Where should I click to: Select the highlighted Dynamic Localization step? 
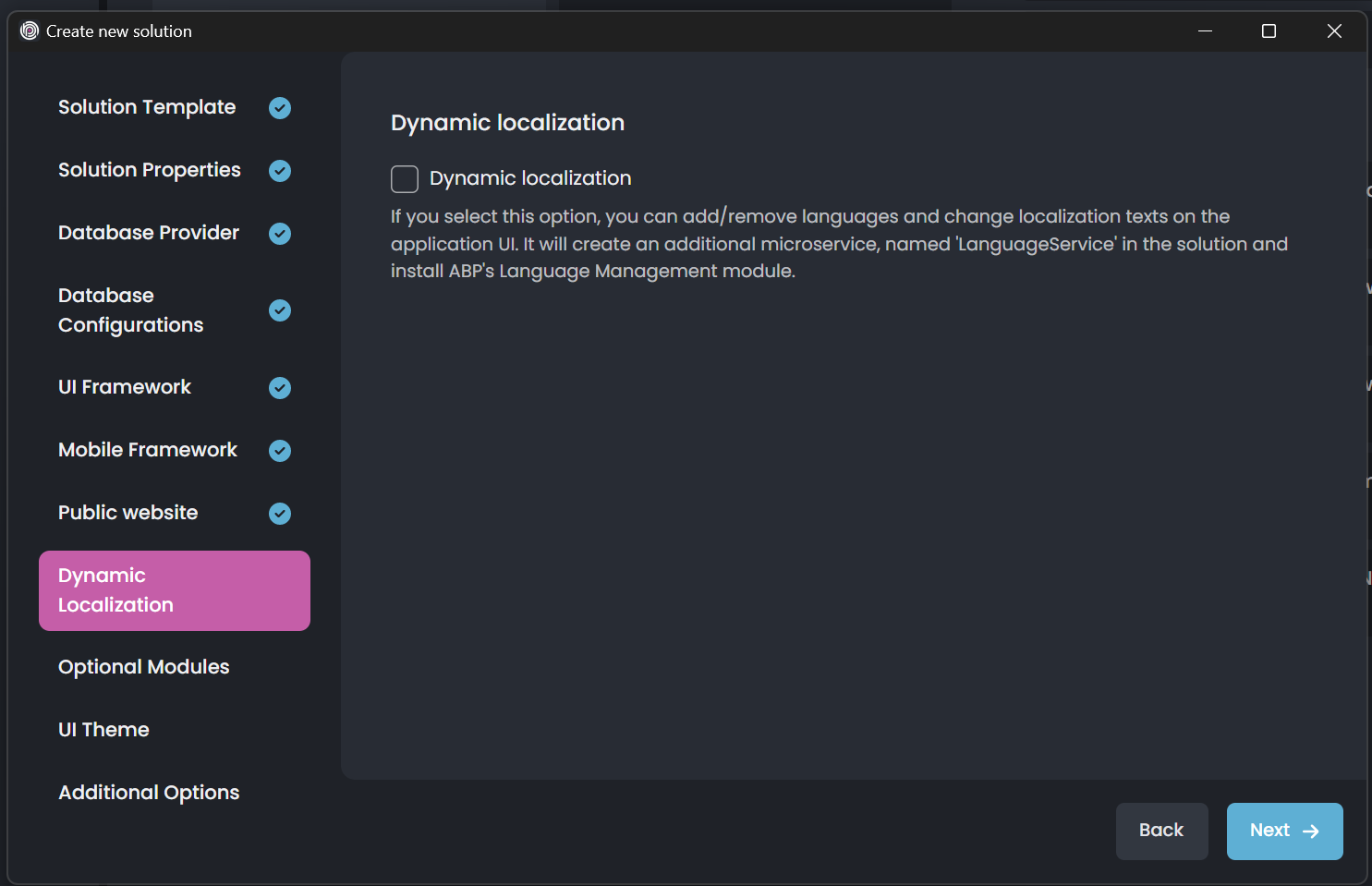point(175,590)
